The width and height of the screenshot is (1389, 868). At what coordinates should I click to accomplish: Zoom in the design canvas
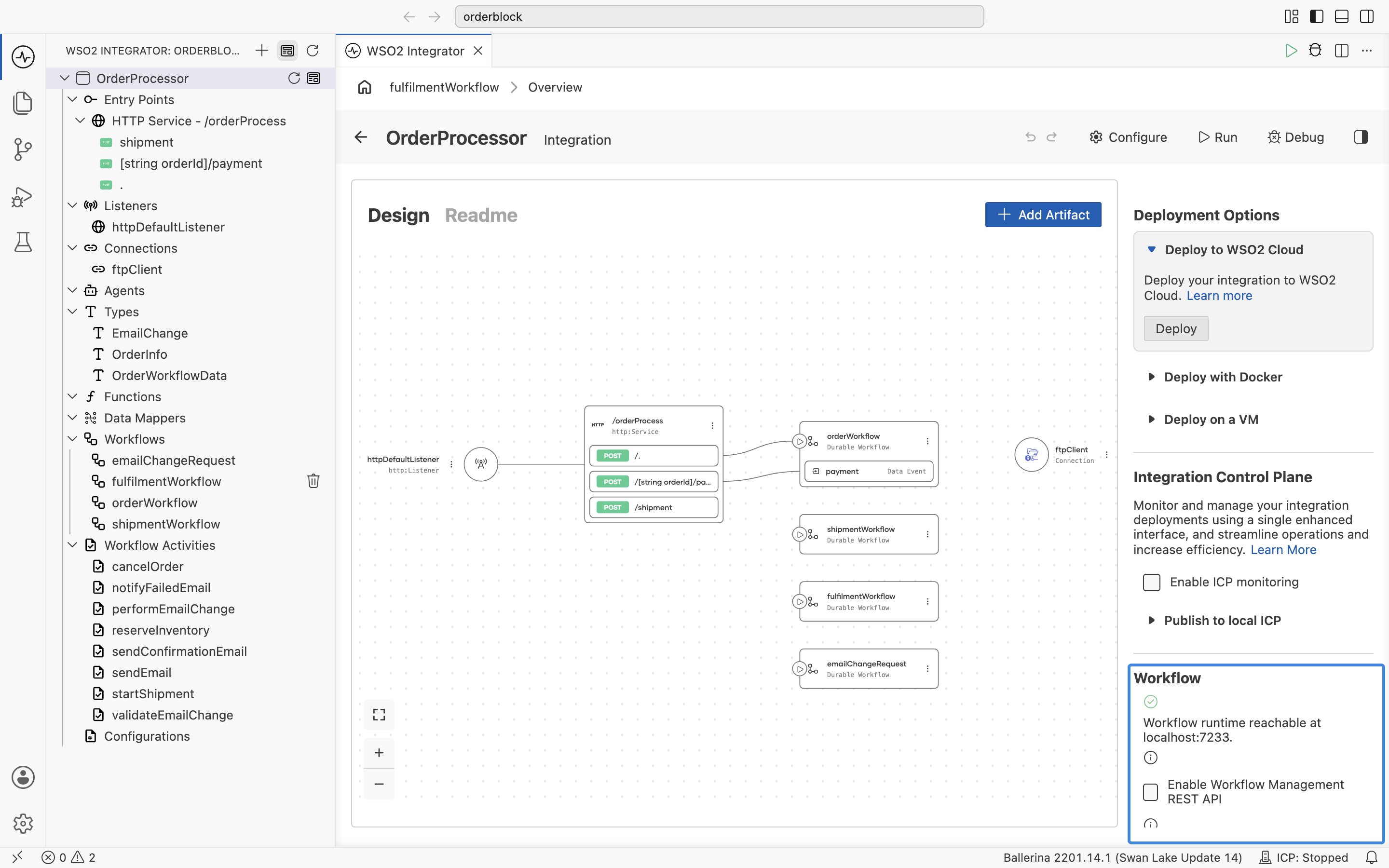(x=379, y=753)
